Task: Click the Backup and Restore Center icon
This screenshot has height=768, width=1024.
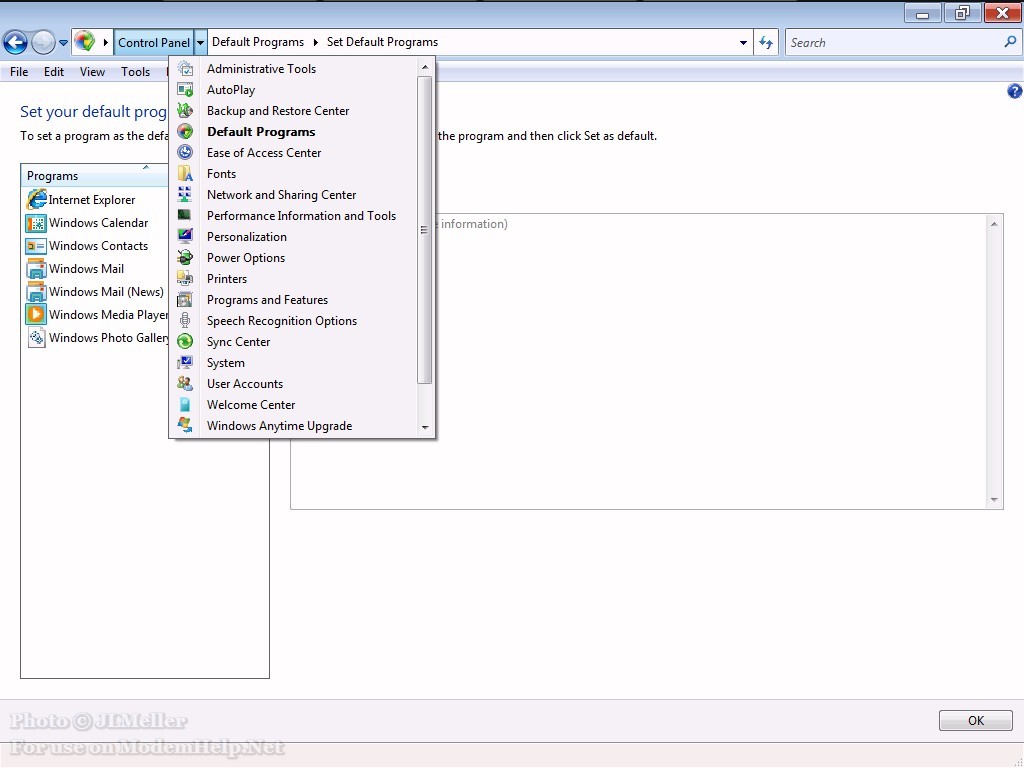Action: click(185, 110)
